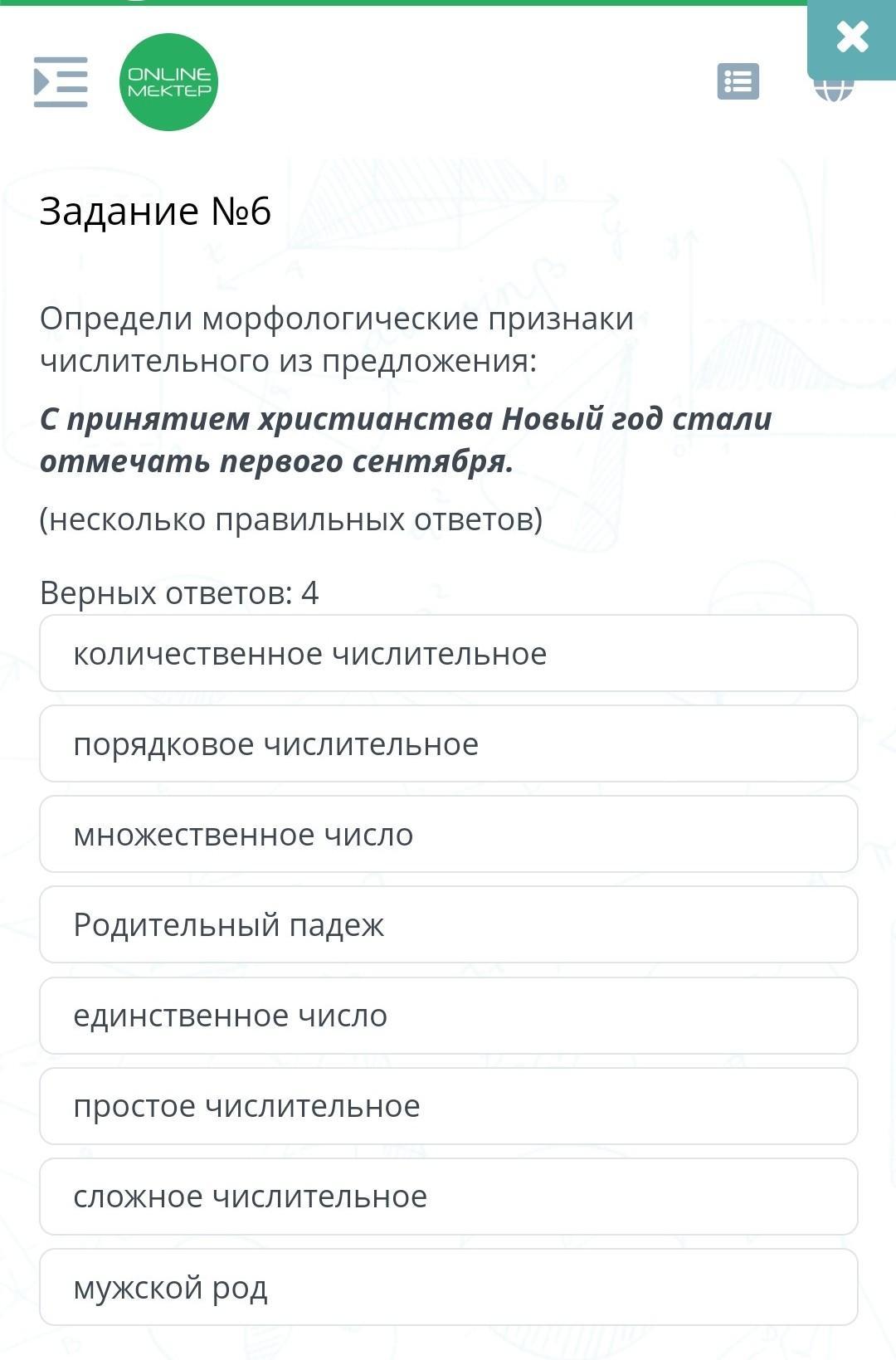
Task: Click the phrase 'первого сентября' in the sentence
Action: click(366, 461)
